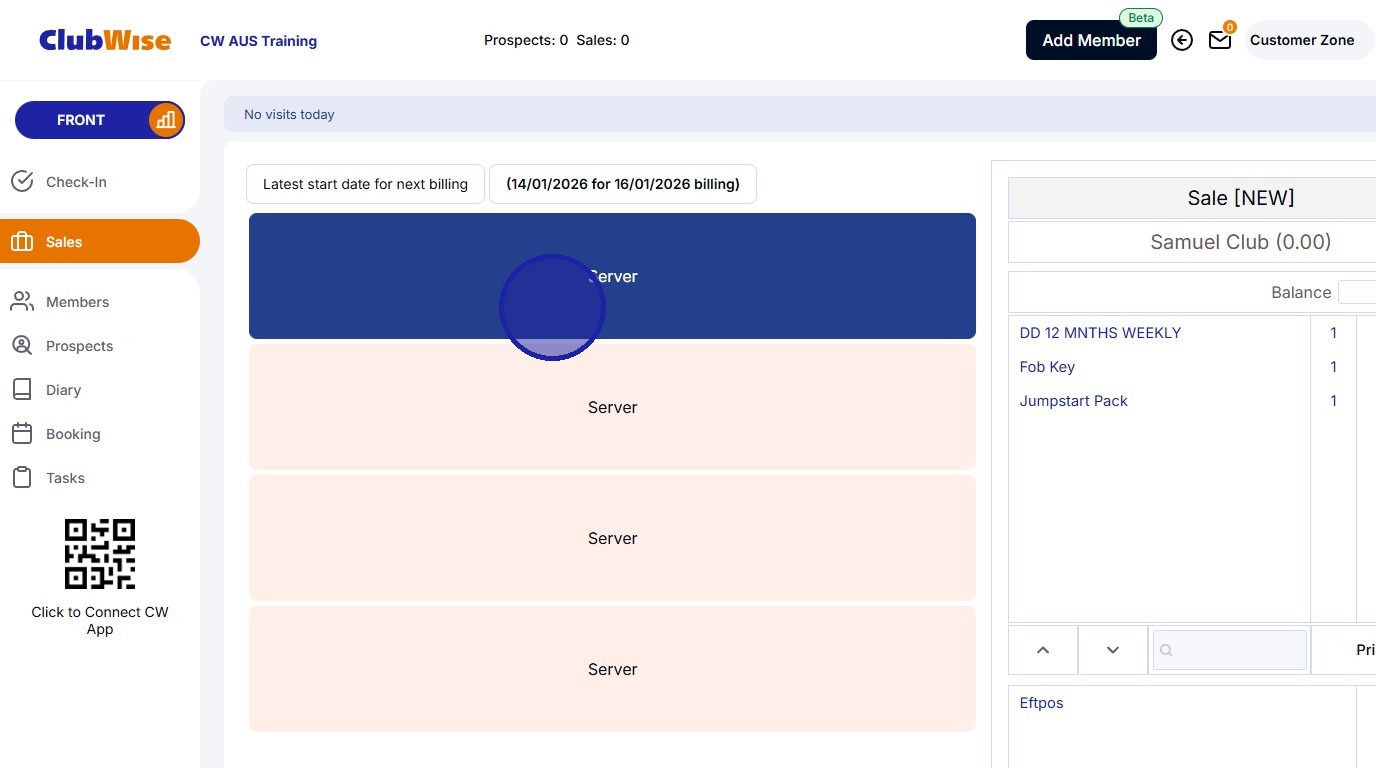Screen dimensions: 1376x768
Task: Open the Customer Zone button
Action: (x=1309, y=40)
